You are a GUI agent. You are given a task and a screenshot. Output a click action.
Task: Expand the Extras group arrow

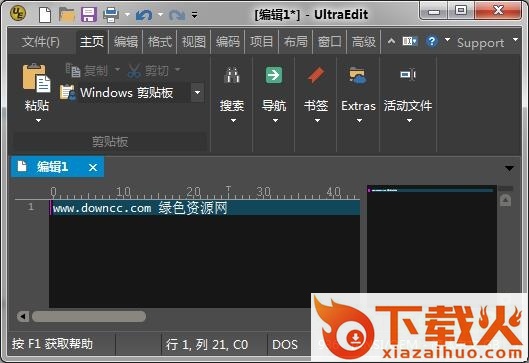point(359,120)
